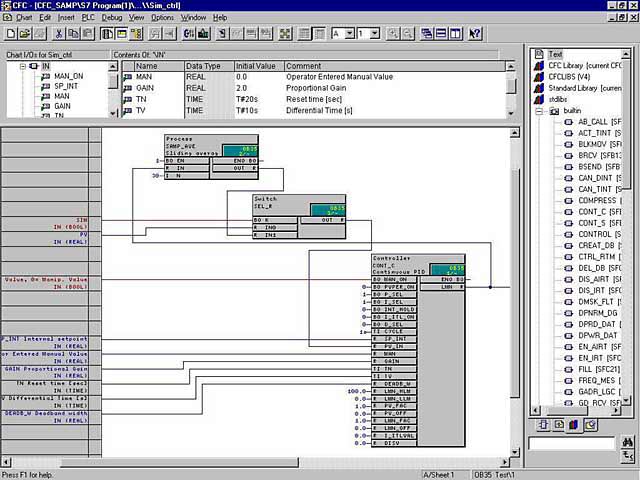Open the Debug menu
The image size is (640, 480).
coord(112,17)
